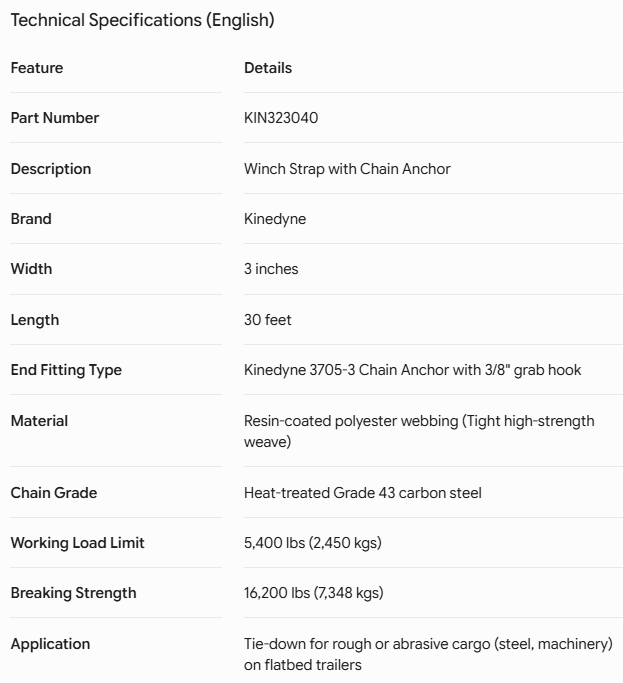Screen dimensions: 623x683
Task: Select the Kinedyne brand value
Action: pos(275,219)
